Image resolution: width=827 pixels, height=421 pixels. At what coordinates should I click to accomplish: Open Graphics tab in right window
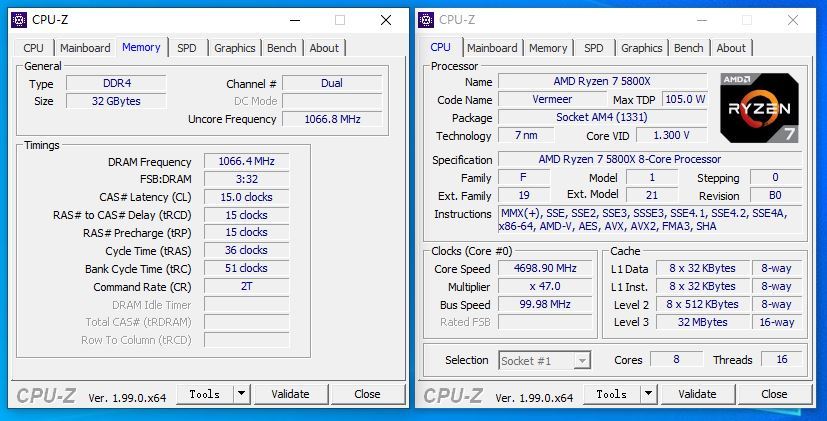(641, 48)
